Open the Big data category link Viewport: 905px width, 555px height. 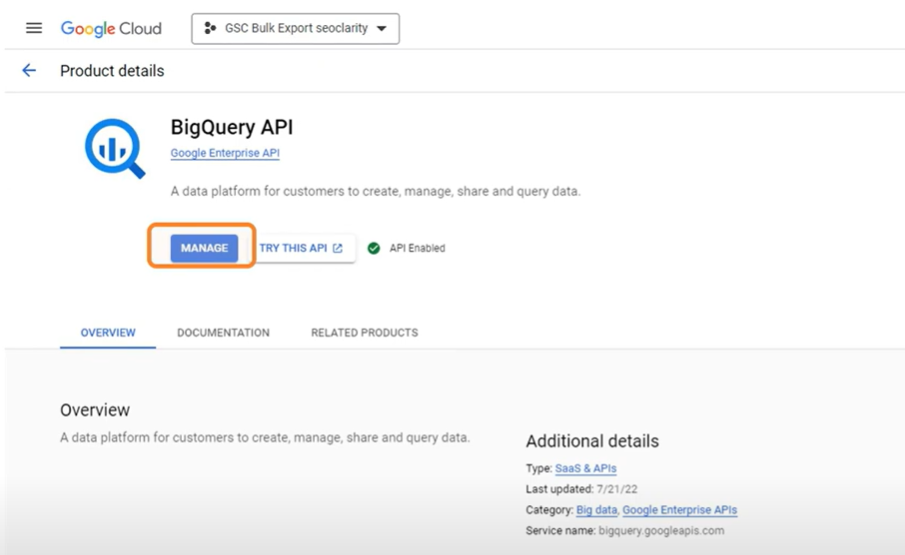596,510
